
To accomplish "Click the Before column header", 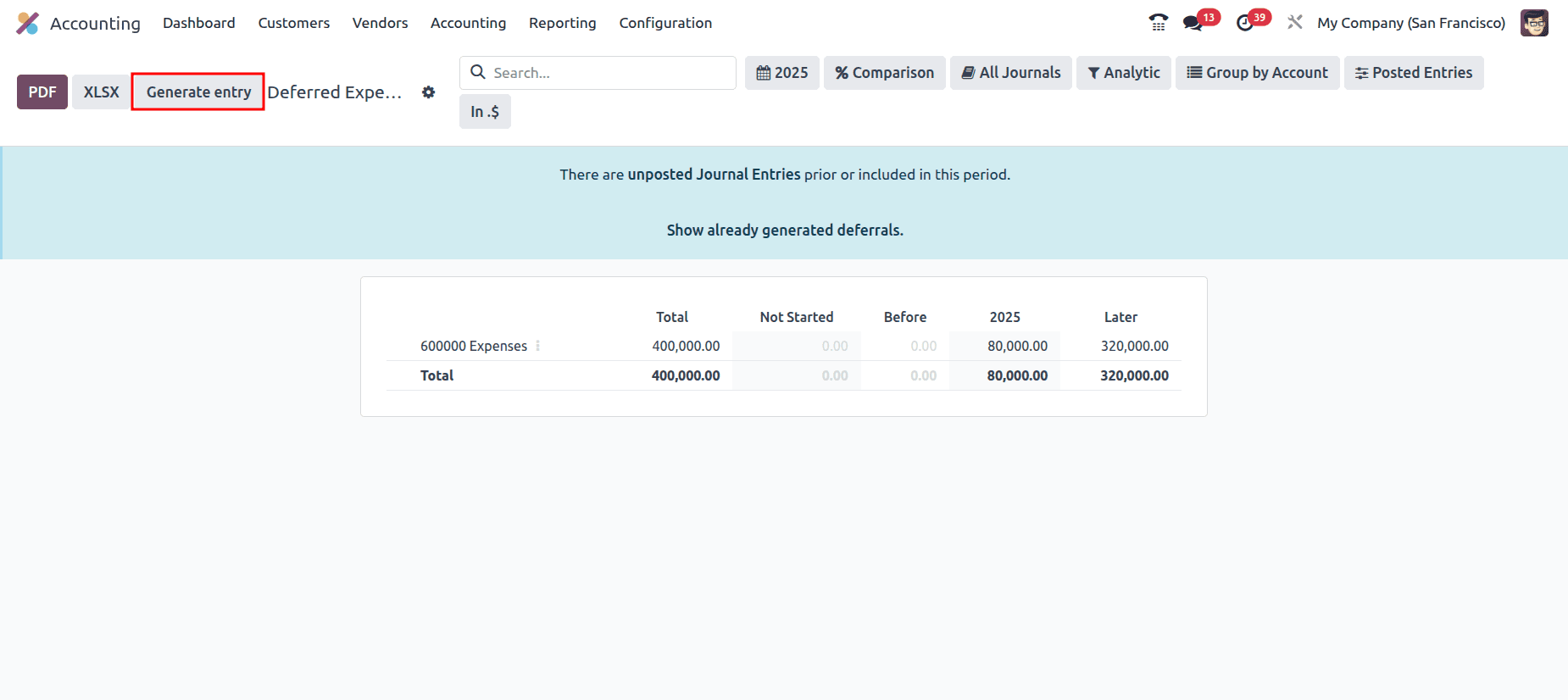I will tap(905, 317).
